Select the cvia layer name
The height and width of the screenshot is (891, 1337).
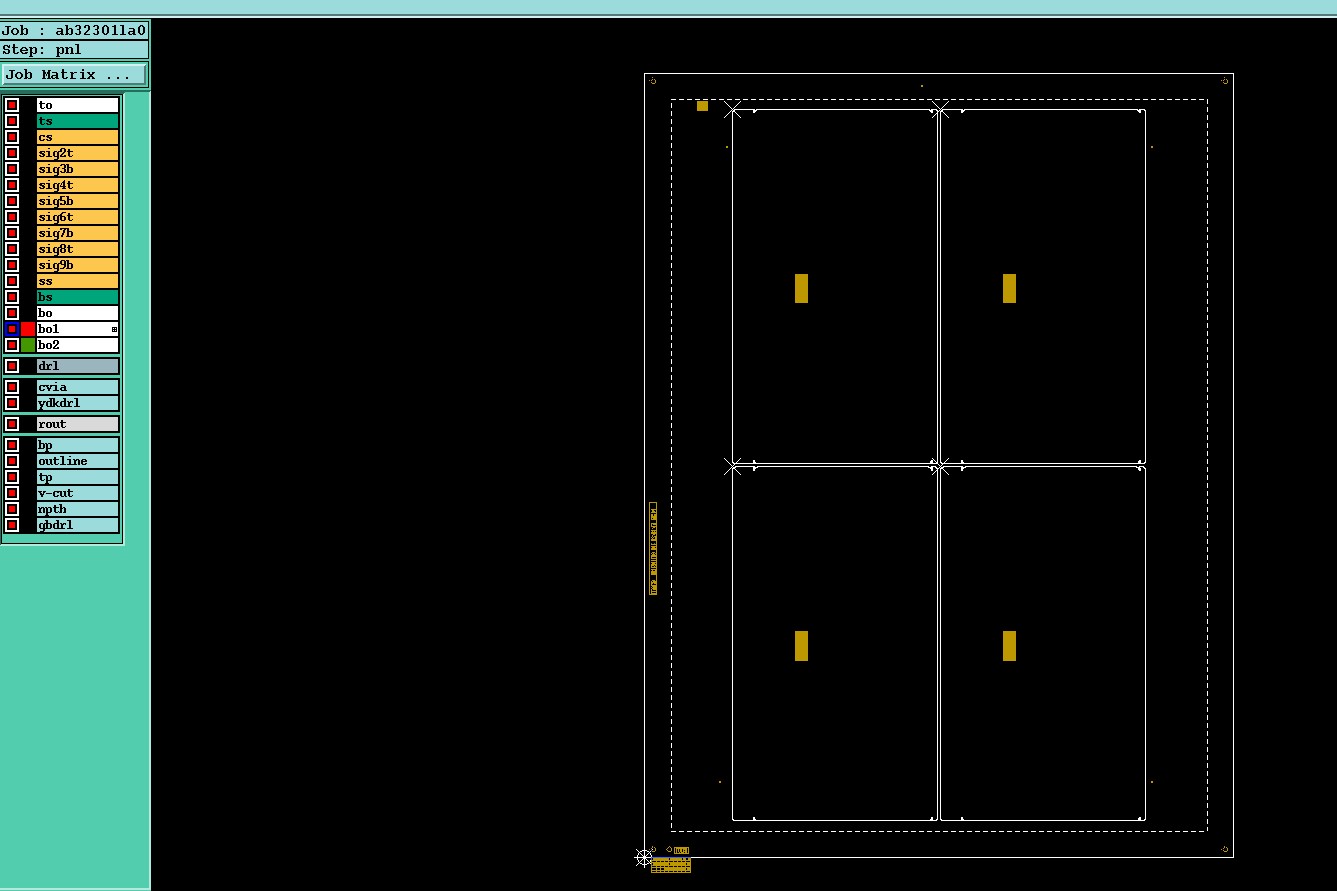pyautogui.click(x=78, y=387)
